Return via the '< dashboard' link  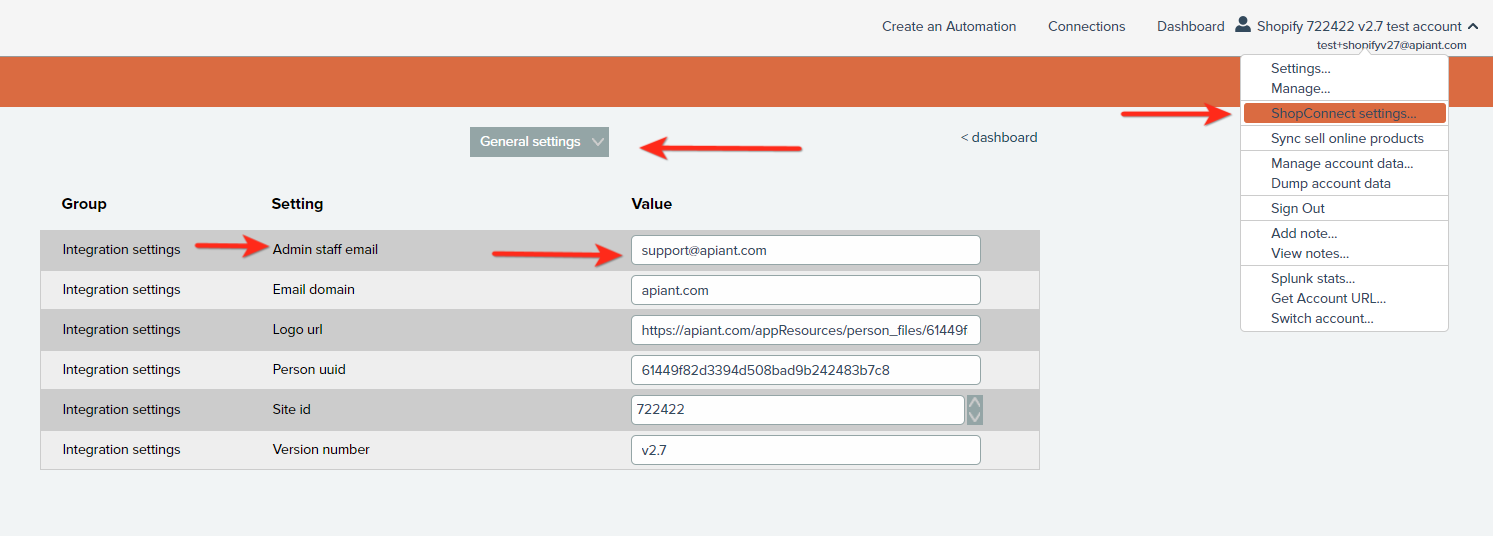tap(998, 138)
